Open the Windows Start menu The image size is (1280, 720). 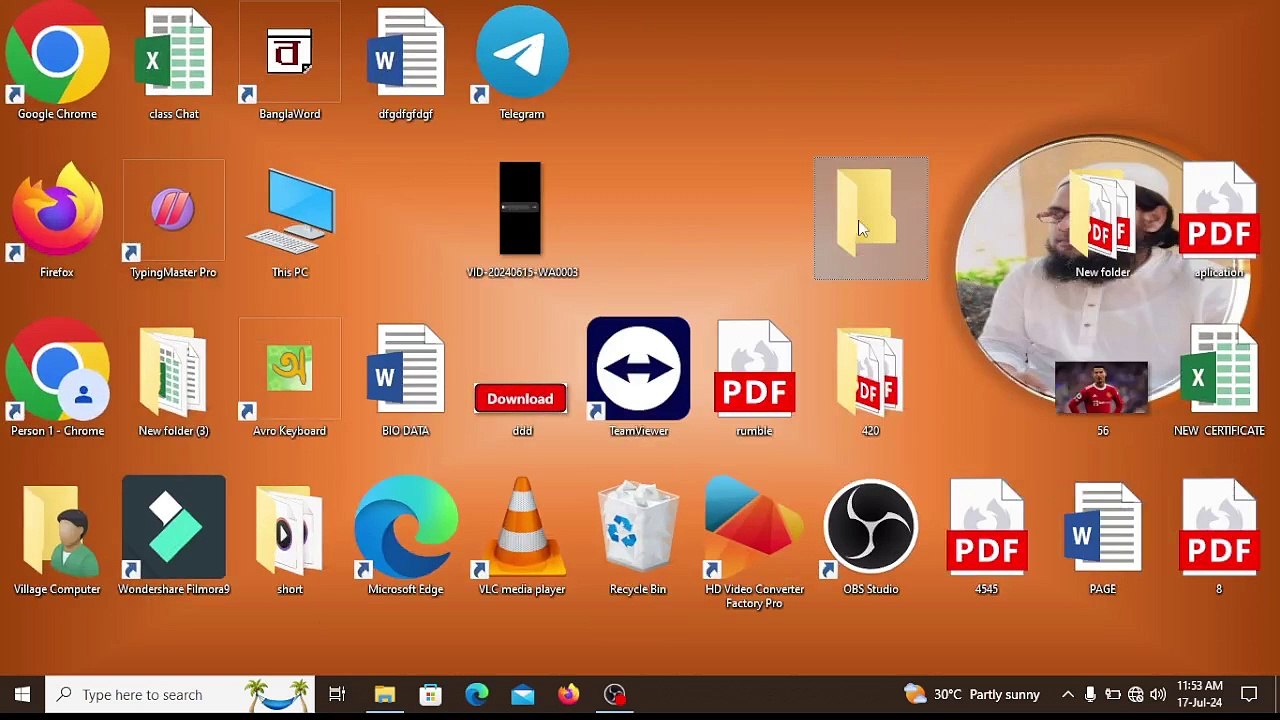point(22,695)
